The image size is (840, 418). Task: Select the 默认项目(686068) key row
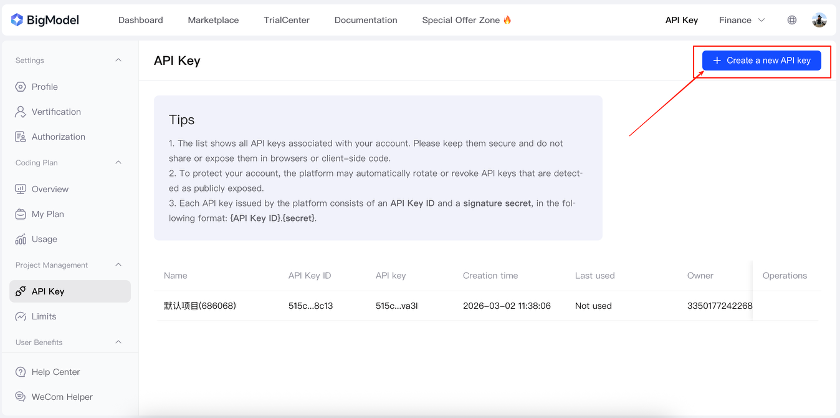198,306
